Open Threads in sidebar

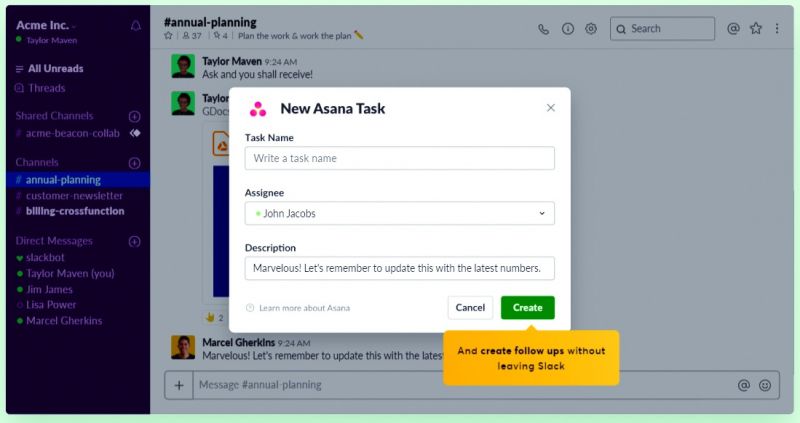(x=46, y=88)
